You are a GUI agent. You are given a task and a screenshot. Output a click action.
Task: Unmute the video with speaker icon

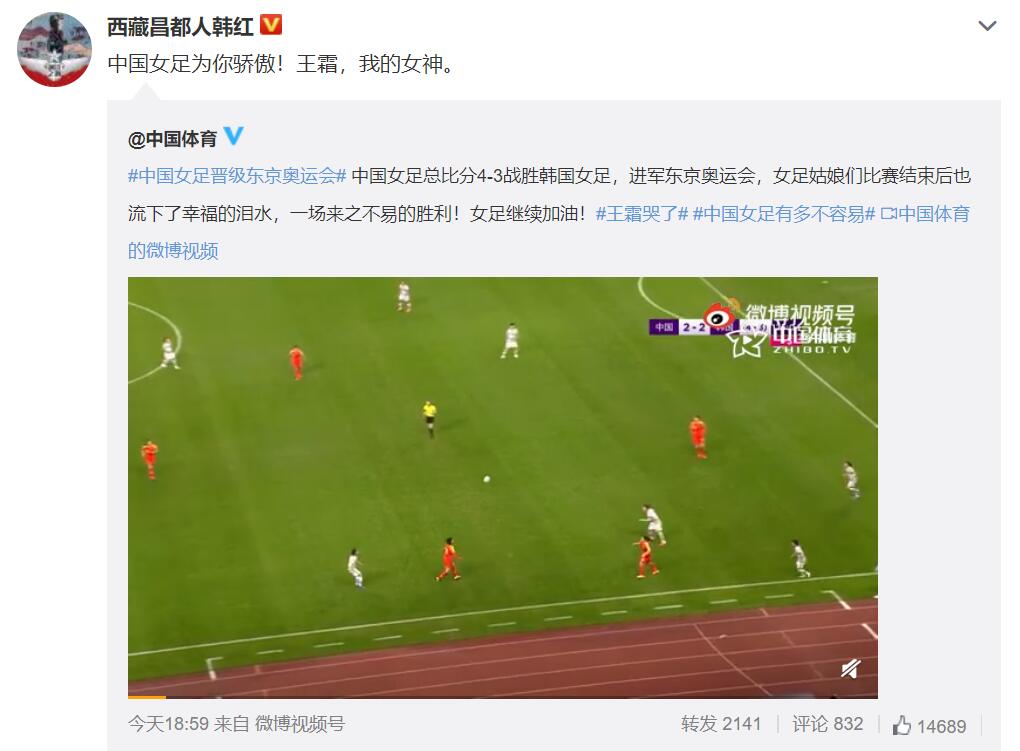851,669
